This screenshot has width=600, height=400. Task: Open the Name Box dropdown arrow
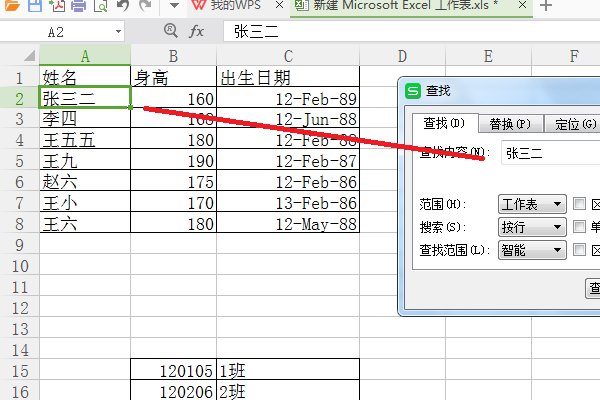click(x=118, y=31)
